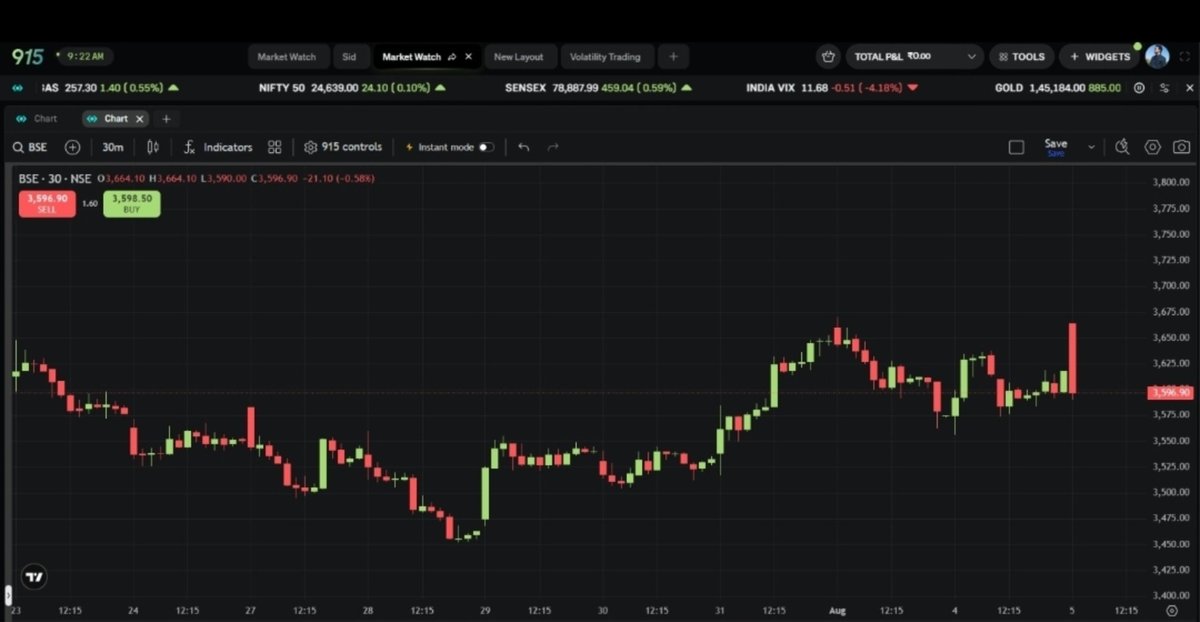The width and height of the screenshot is (1200, 622).
Task: Open the quick search lightning magnifier
Action: click(1122, 147)
